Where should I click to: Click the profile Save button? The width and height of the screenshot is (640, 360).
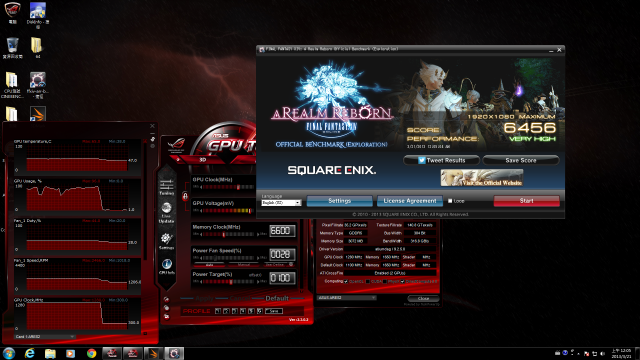274,311
